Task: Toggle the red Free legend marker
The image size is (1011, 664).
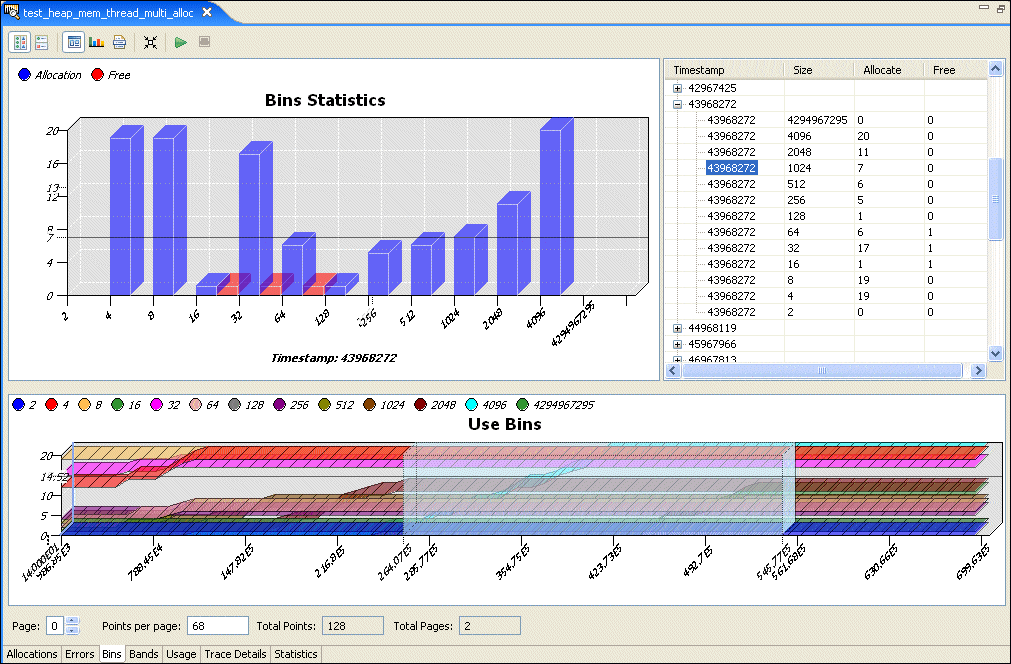Action: [x=97, y=75]
